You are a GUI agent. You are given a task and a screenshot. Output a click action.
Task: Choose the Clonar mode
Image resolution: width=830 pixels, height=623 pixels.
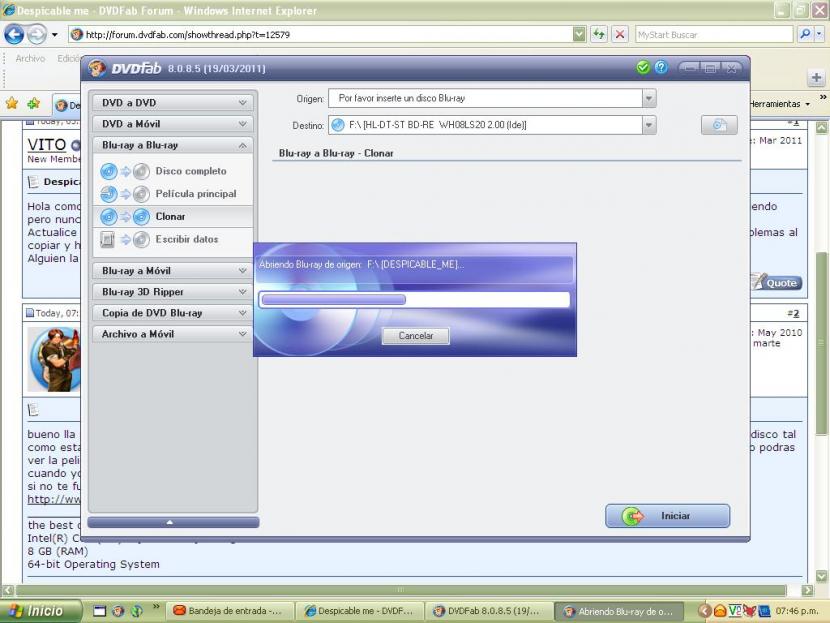pyautogui.click(x=173, y=216)
